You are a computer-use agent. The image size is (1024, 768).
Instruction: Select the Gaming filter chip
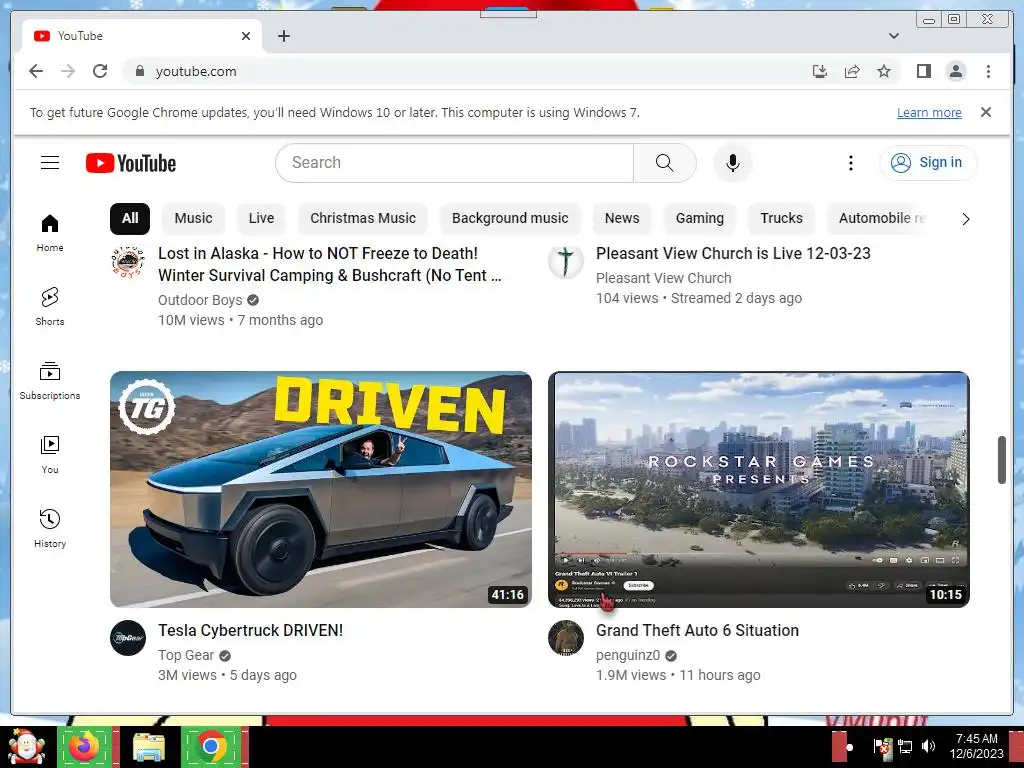click(699, 218)
